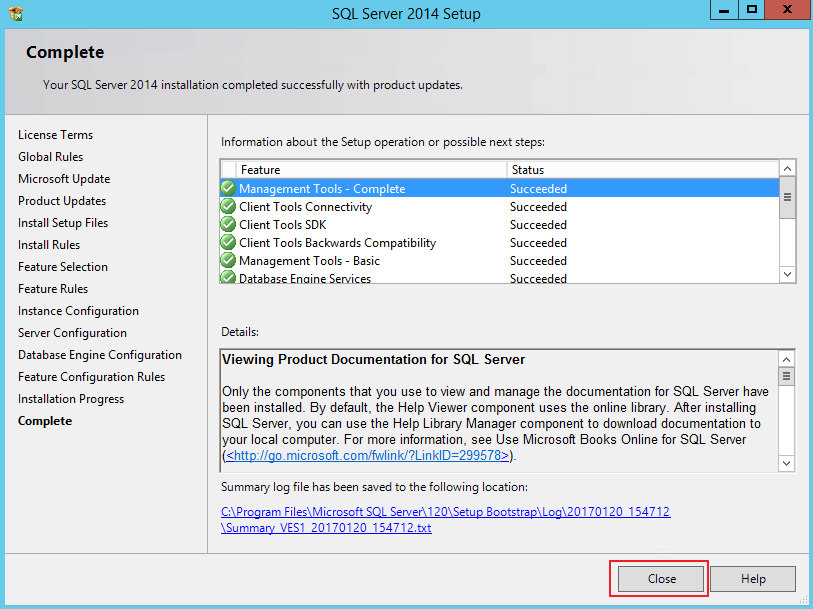Click the Microsoft Update step
The width and height of the screenshot is (813, 609).
64,179
